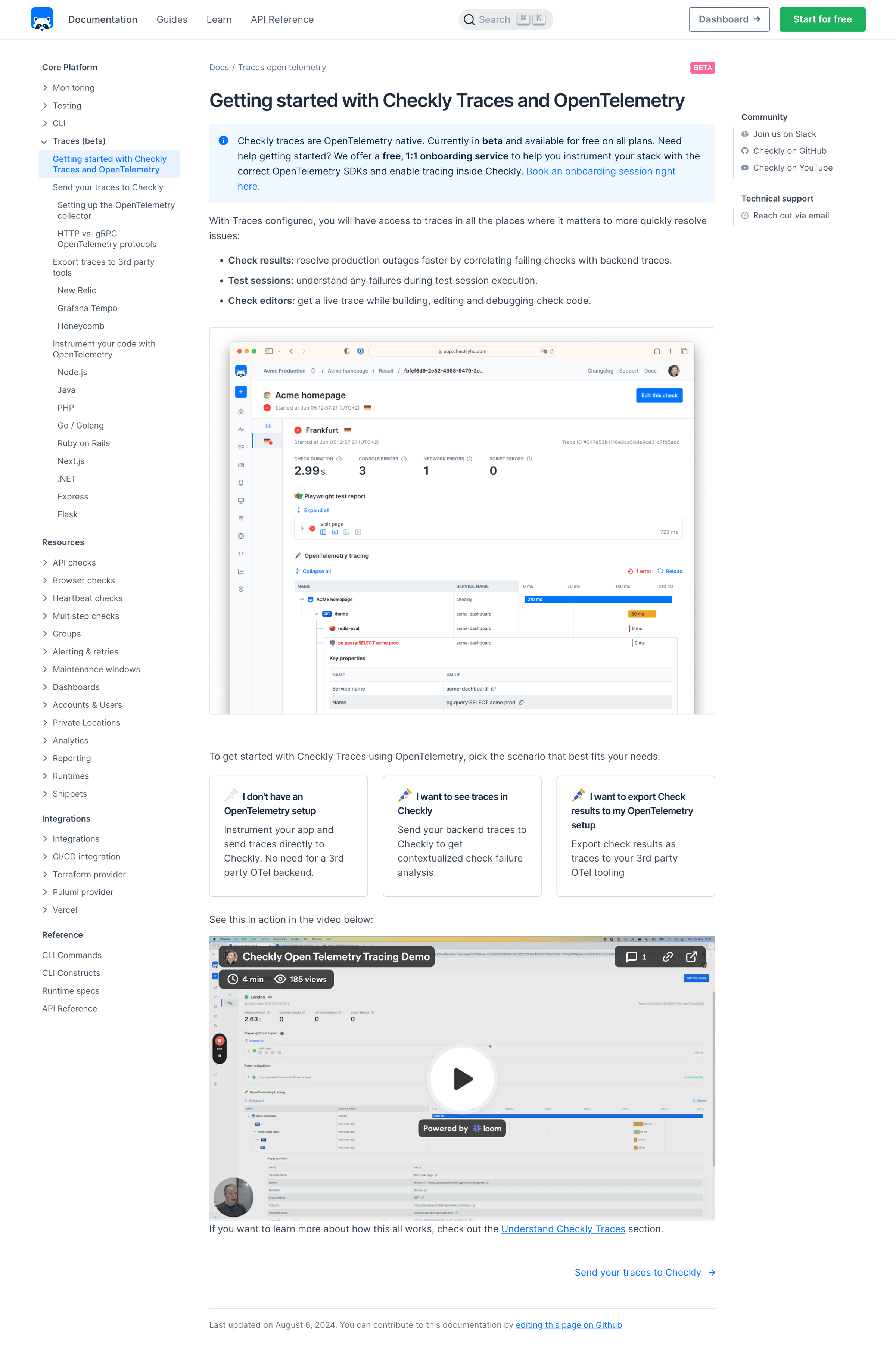Click Book an onboarding session link
Viewport: 896px width, 1351px height.
(601, 171)
